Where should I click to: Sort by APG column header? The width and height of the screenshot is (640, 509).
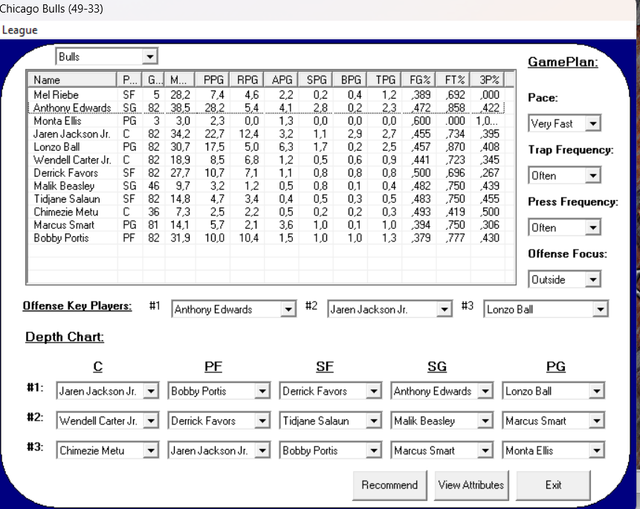(x=281, y=80)
